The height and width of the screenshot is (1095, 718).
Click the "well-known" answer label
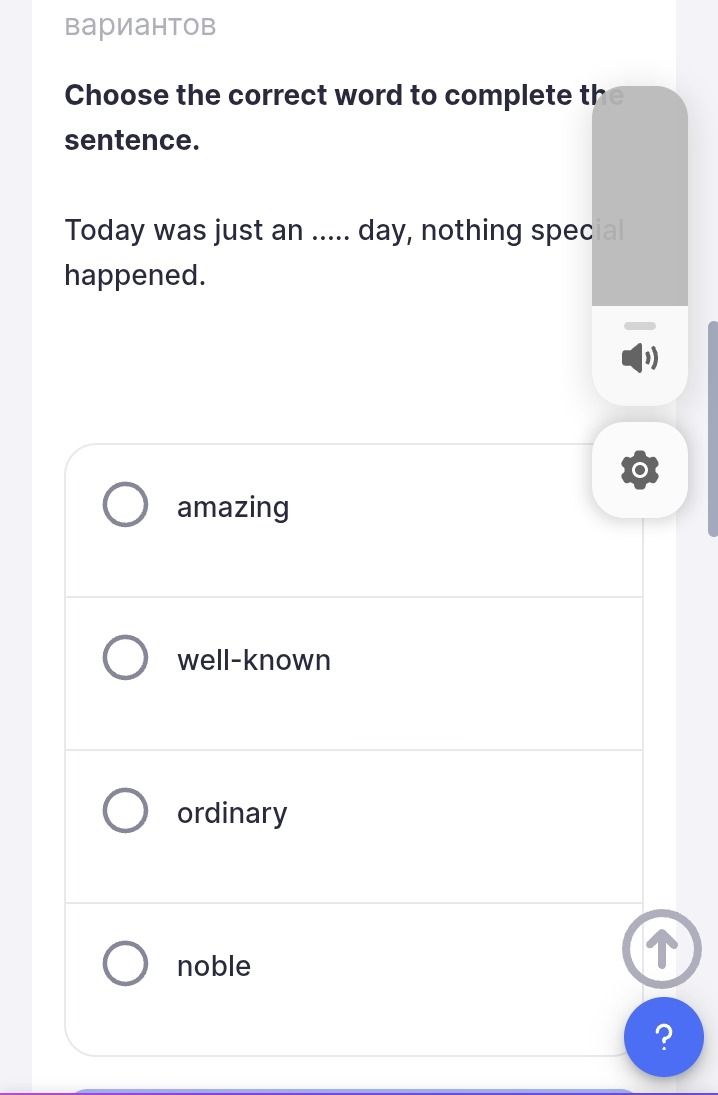(254, 660)
